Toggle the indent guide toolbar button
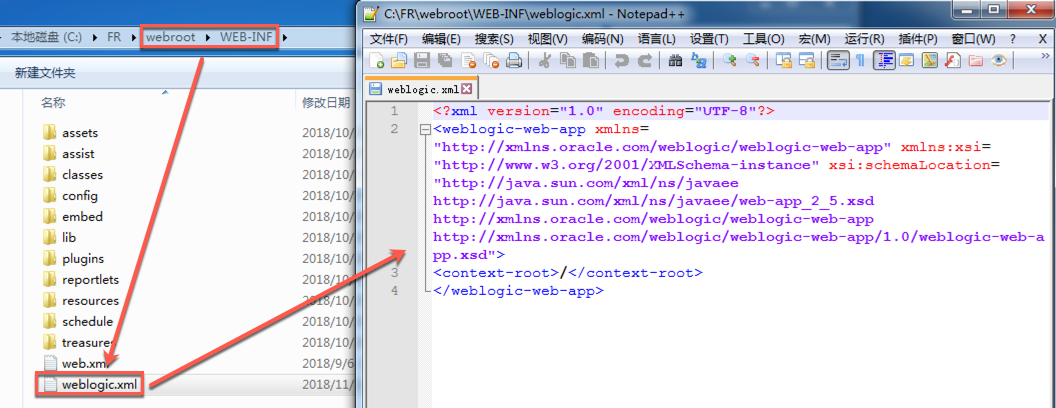 [884, 61]
